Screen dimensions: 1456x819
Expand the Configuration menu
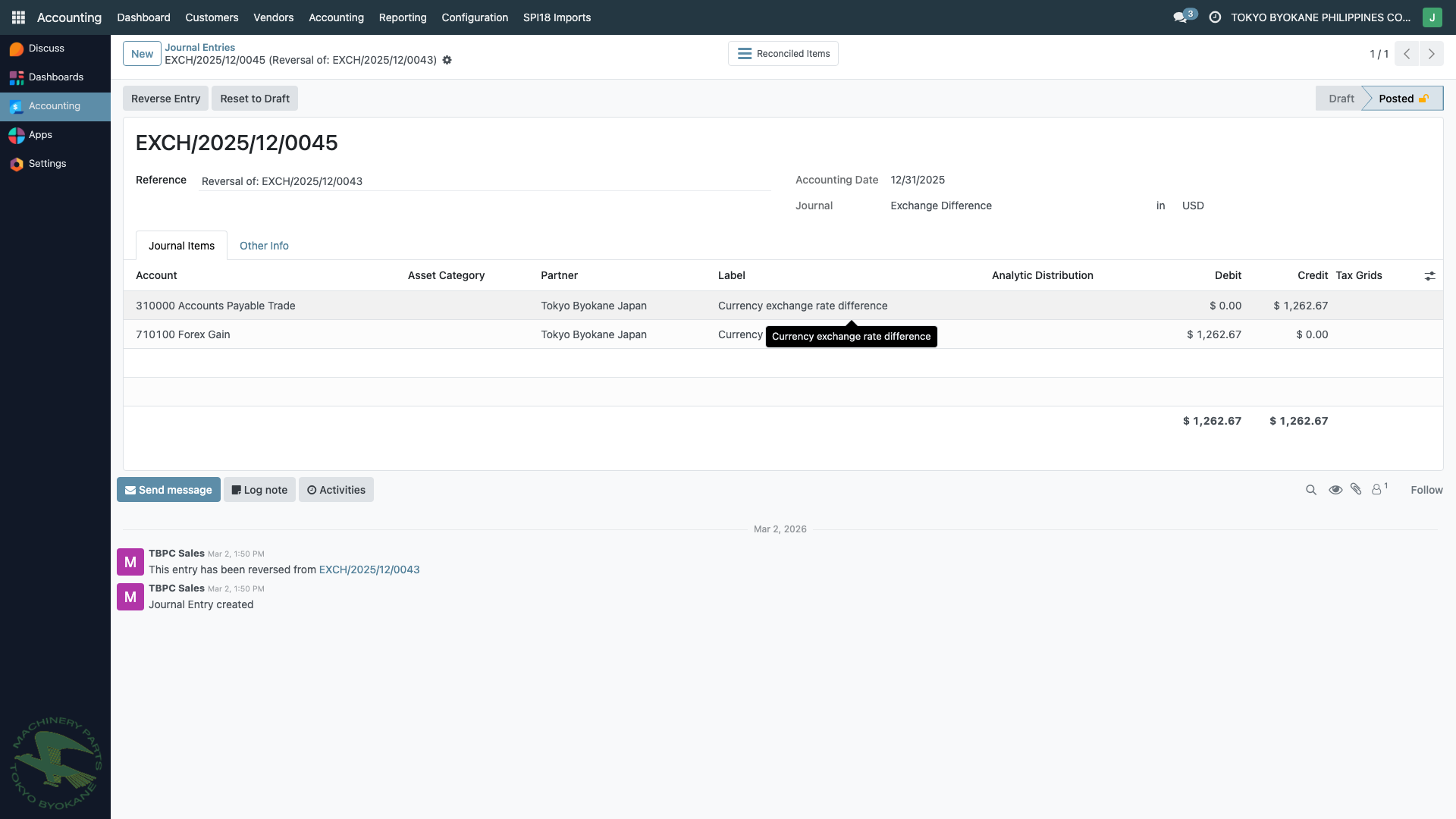pos(475,17)
